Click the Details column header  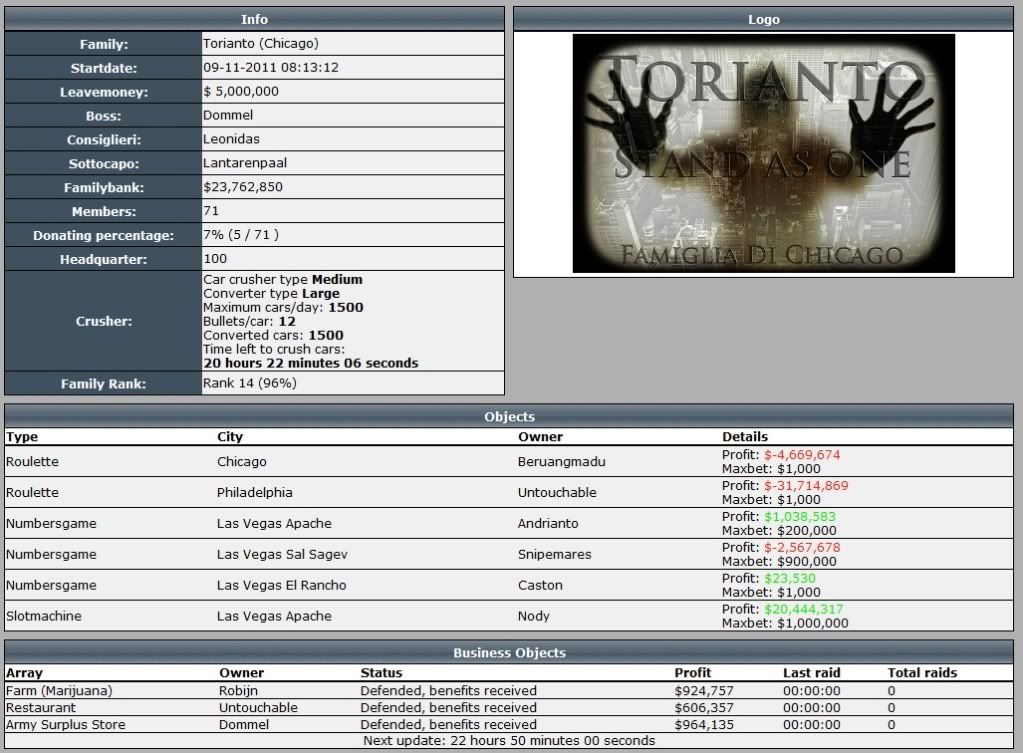745,437
